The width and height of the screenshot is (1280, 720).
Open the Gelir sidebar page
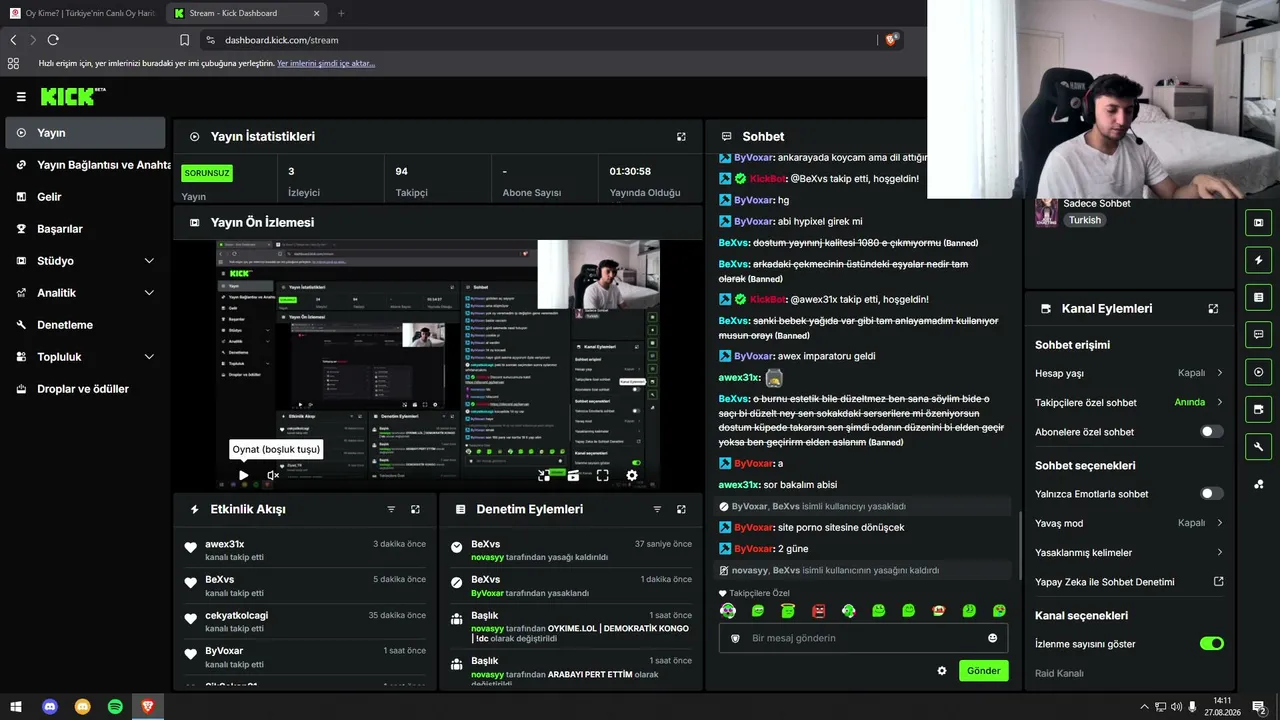(x=85, y=197)
